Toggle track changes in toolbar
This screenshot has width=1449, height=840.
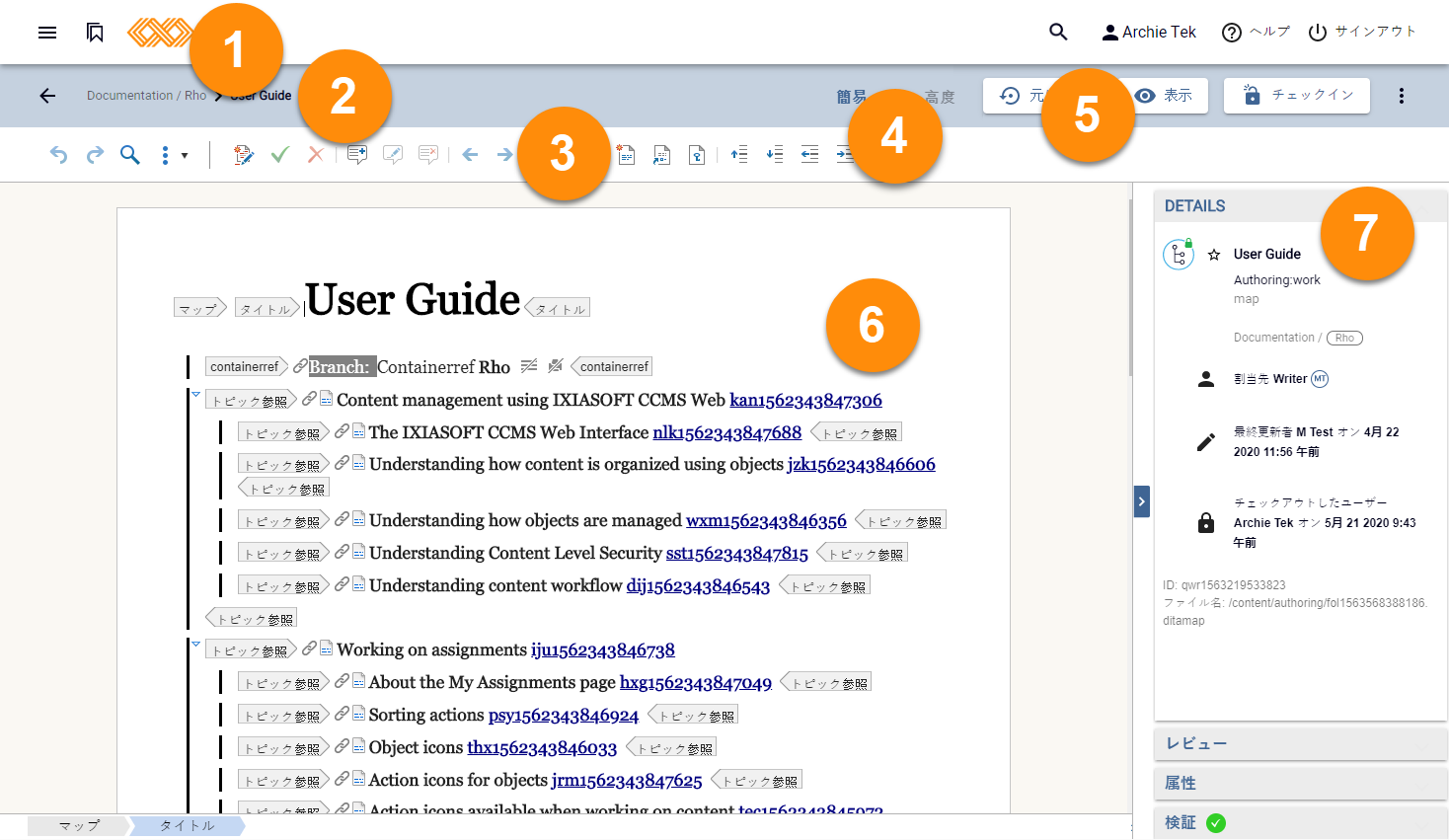click(243, 155)
